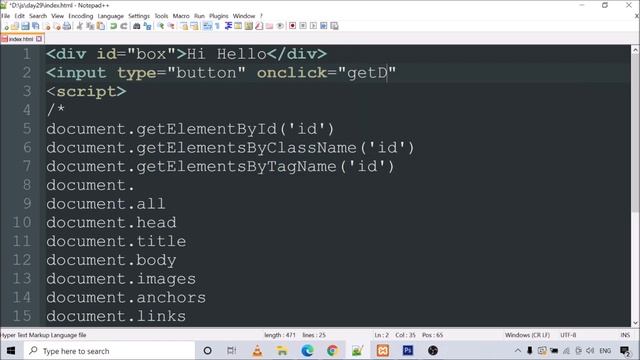Click the Find and Replace toolbar icon
Viewport: 640px width, 360px height.
click(147, 26)
